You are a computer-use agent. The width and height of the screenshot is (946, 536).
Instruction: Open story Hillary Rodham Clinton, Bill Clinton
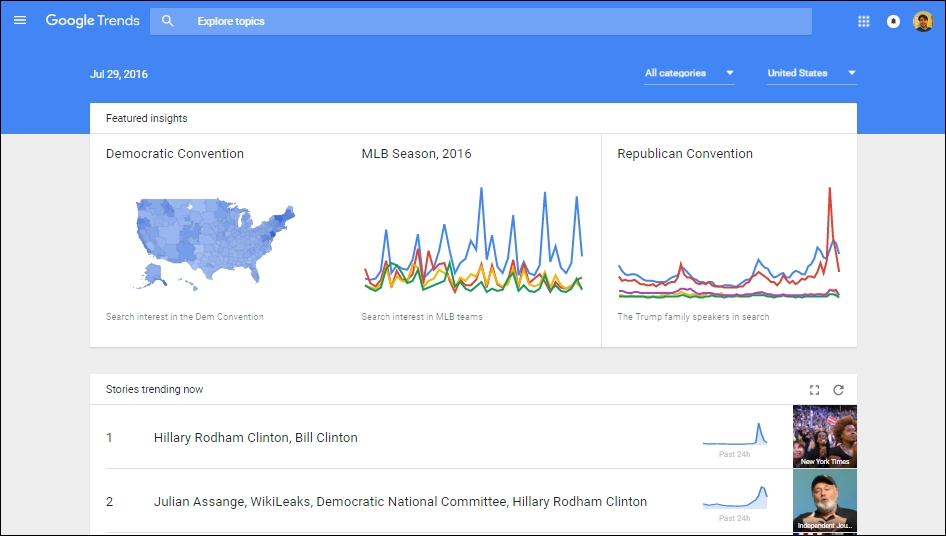(x=256, y=438)
